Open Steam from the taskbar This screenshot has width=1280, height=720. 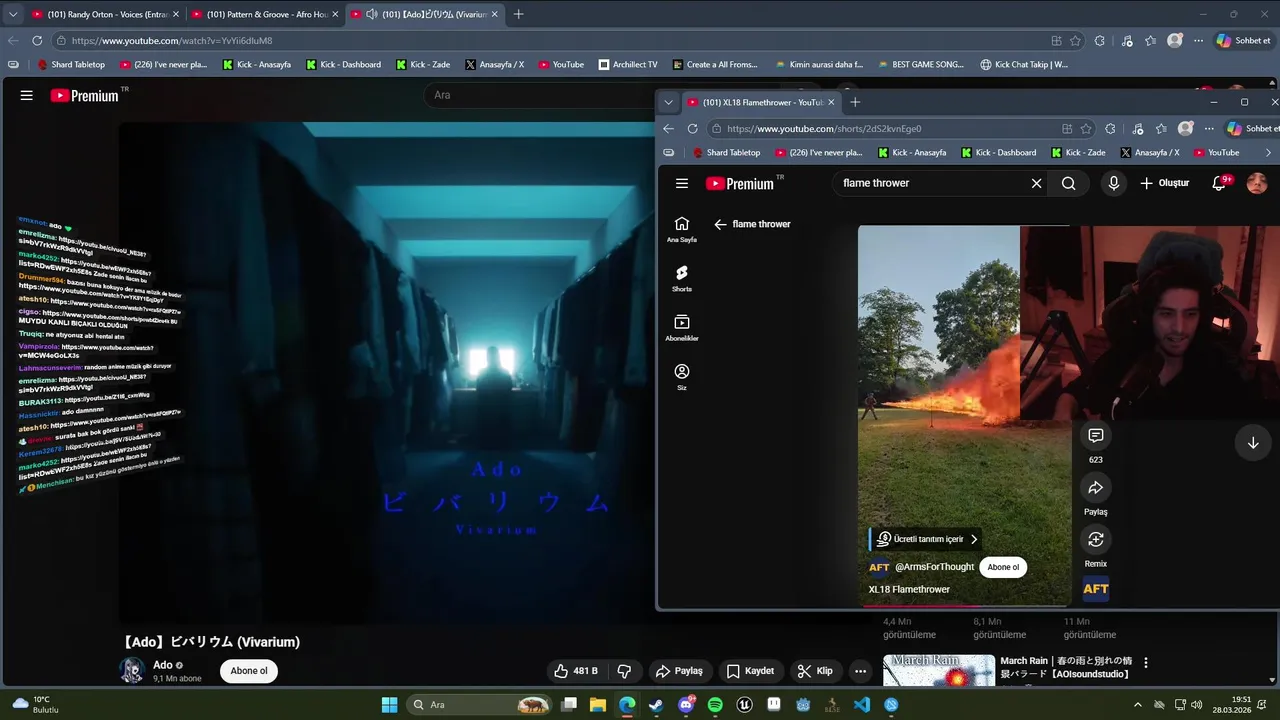coord(656,705)
